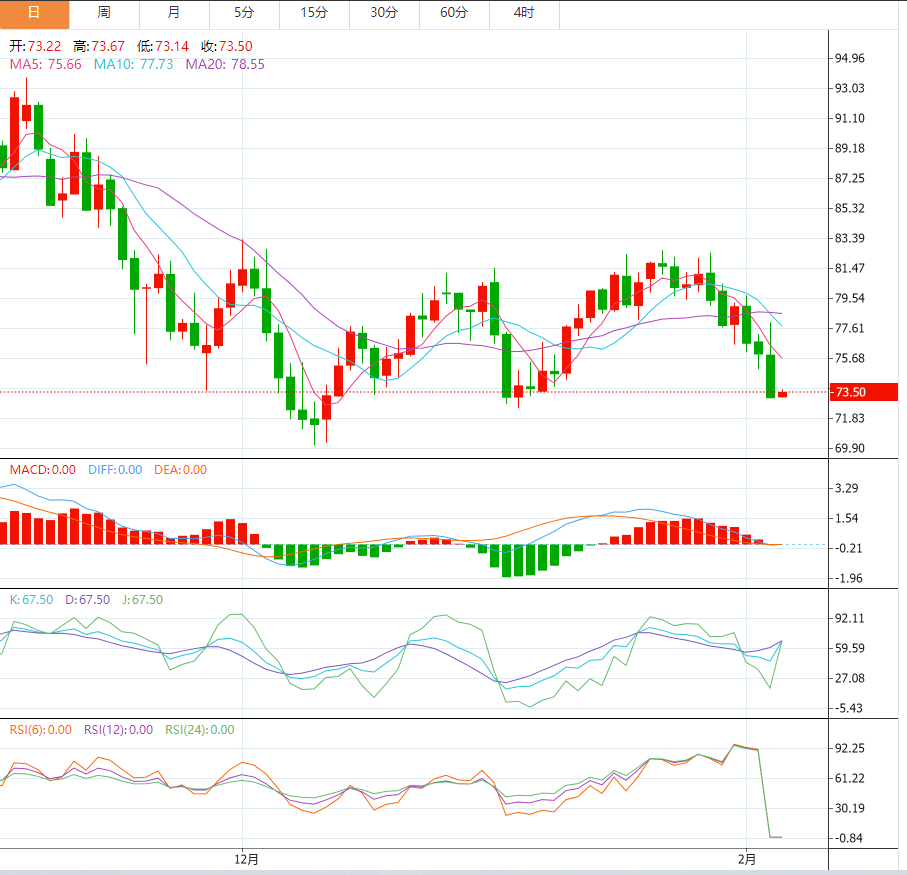Viewport: 907px width, 875px height.
Task: Switch to the 5分 interval tab
Action: (x=244, y=13)
